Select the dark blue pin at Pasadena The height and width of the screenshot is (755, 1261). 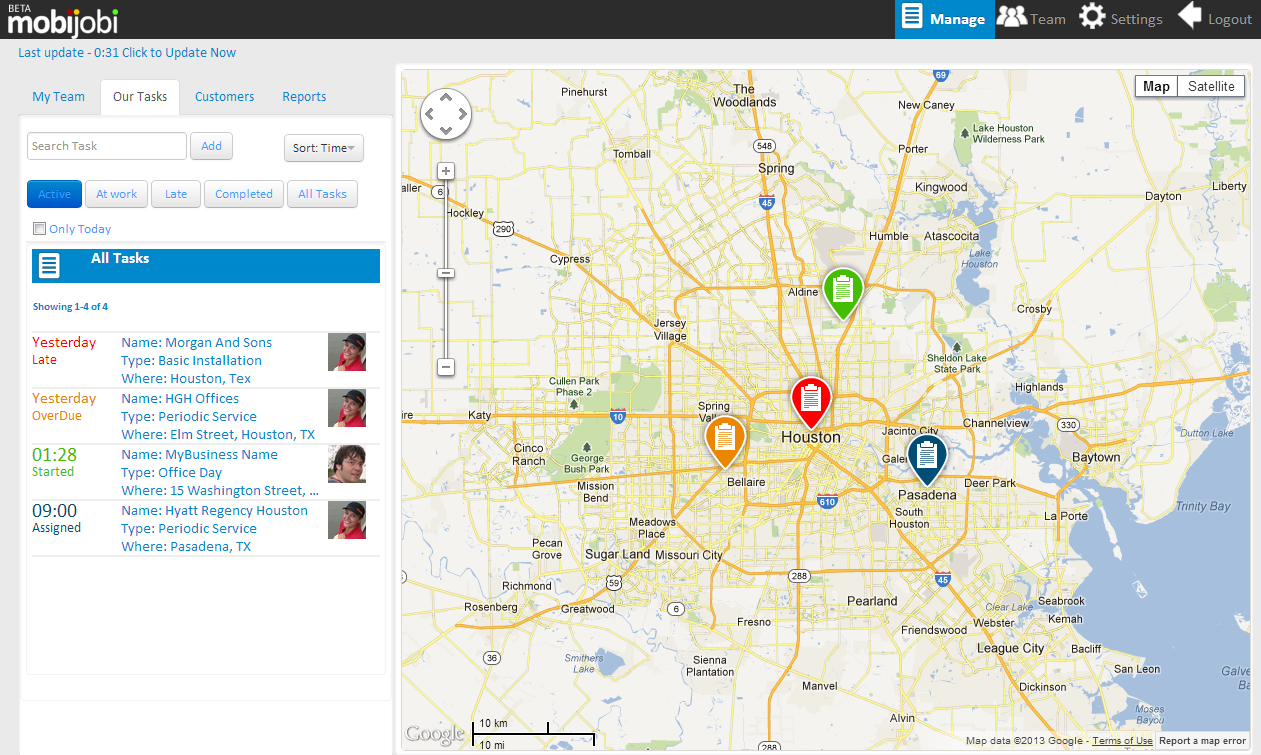click(926, 455)
